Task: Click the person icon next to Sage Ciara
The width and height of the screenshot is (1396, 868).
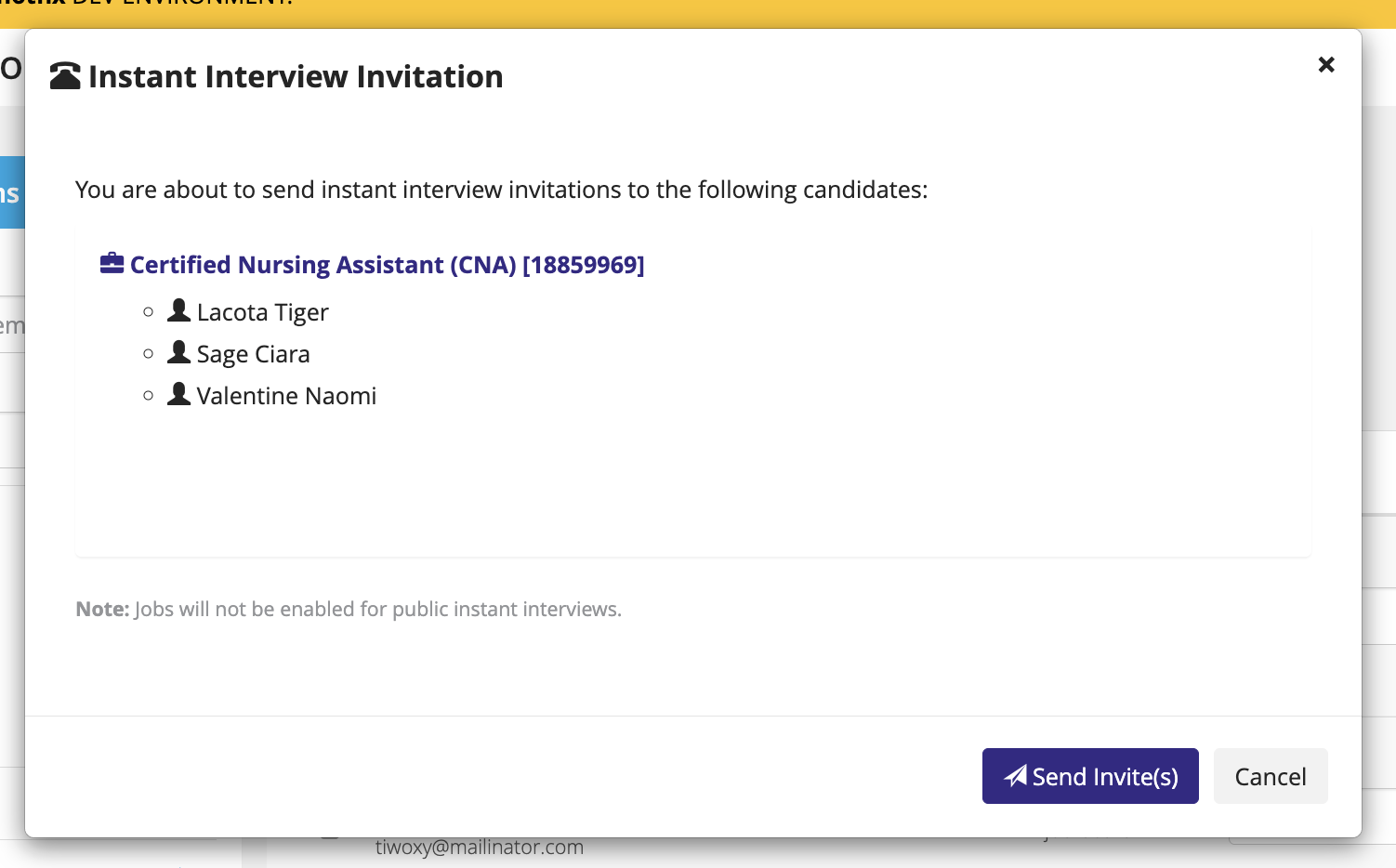Action: click(x=178, y=352)
